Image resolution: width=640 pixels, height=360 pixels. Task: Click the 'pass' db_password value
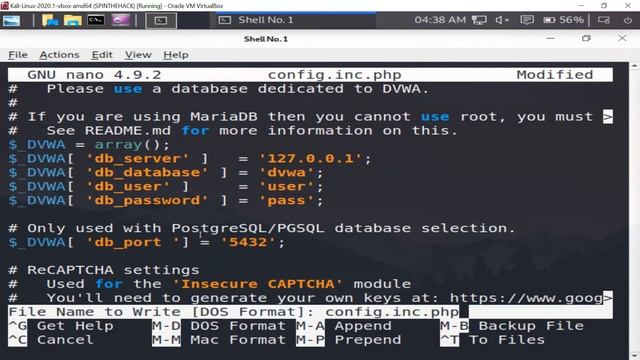pos(287,200)
